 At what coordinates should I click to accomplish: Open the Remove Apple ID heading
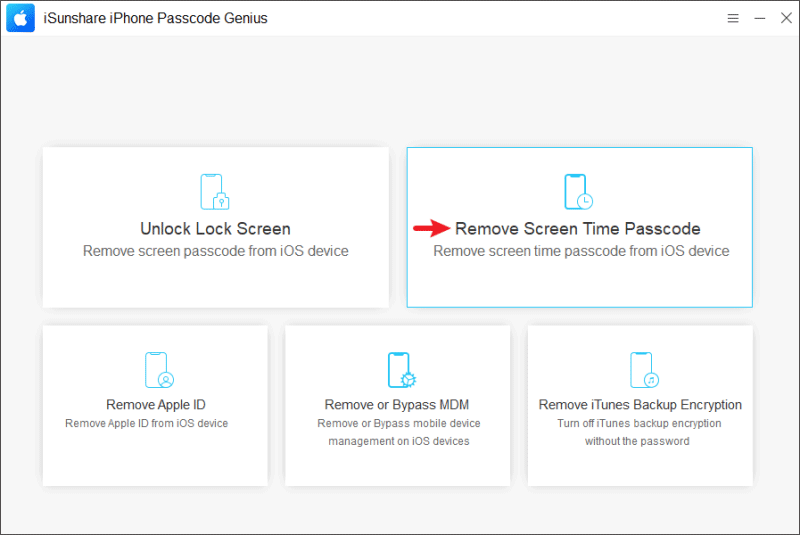pyautogui.click(x=156, y=404)
